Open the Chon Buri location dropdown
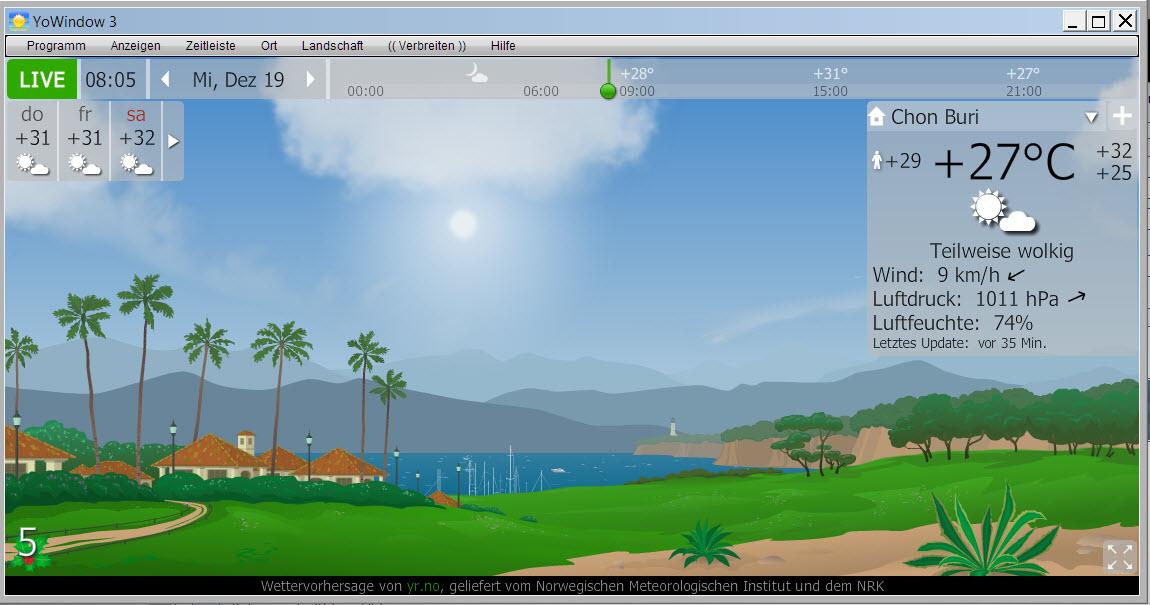This screenshot has height=605, width=1150. 1091,117
